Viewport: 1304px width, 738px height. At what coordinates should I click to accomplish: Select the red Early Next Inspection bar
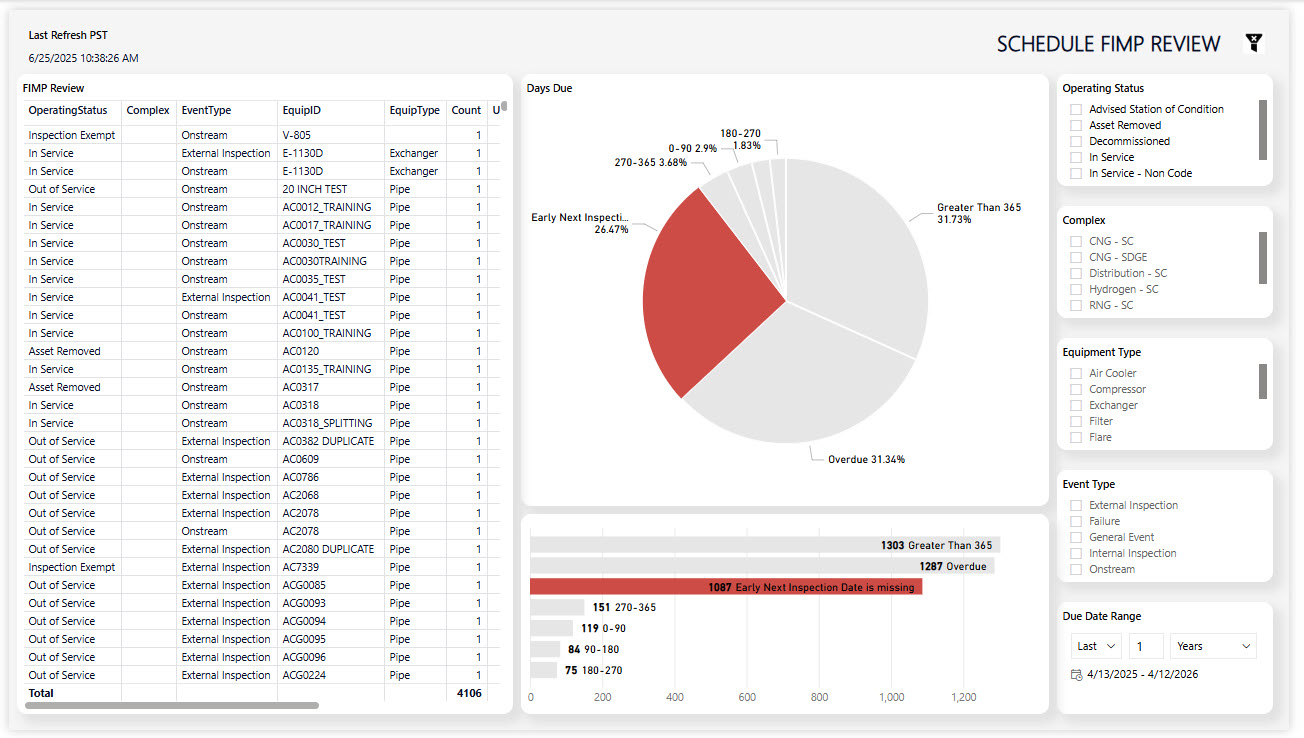click(x=726, y=587)
